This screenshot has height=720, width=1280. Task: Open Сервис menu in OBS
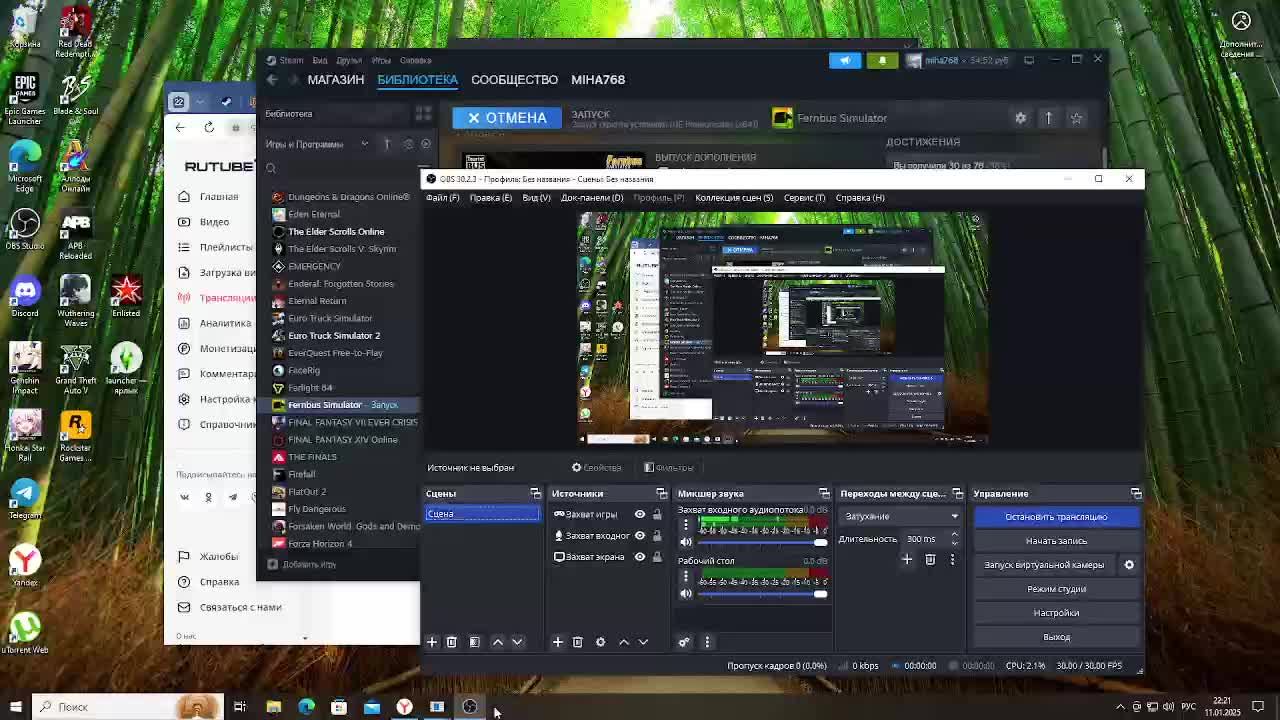[x=805, y=198]
